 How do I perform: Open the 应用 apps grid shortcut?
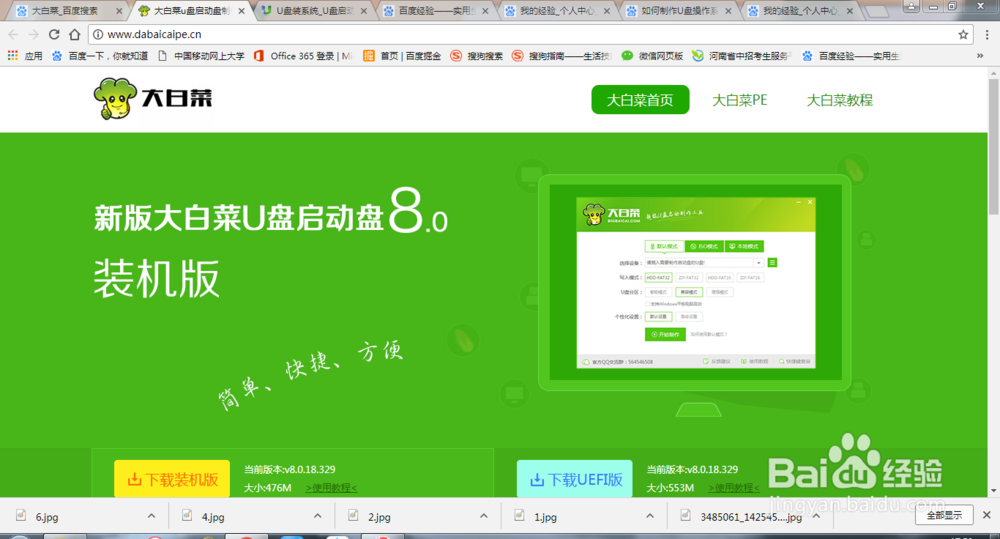[x=25, y=56]
